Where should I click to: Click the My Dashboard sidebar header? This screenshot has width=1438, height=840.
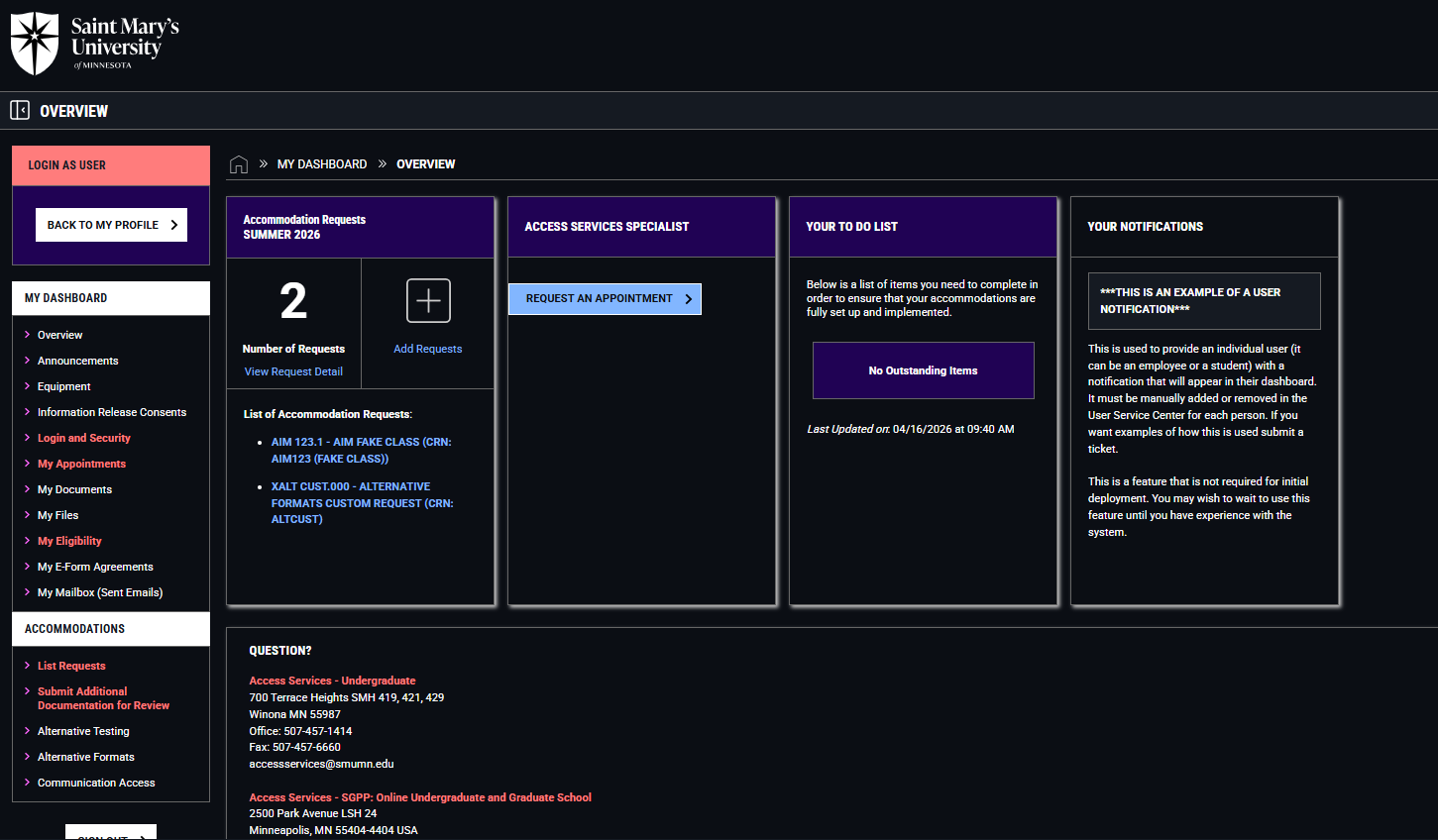coord(111,298)
